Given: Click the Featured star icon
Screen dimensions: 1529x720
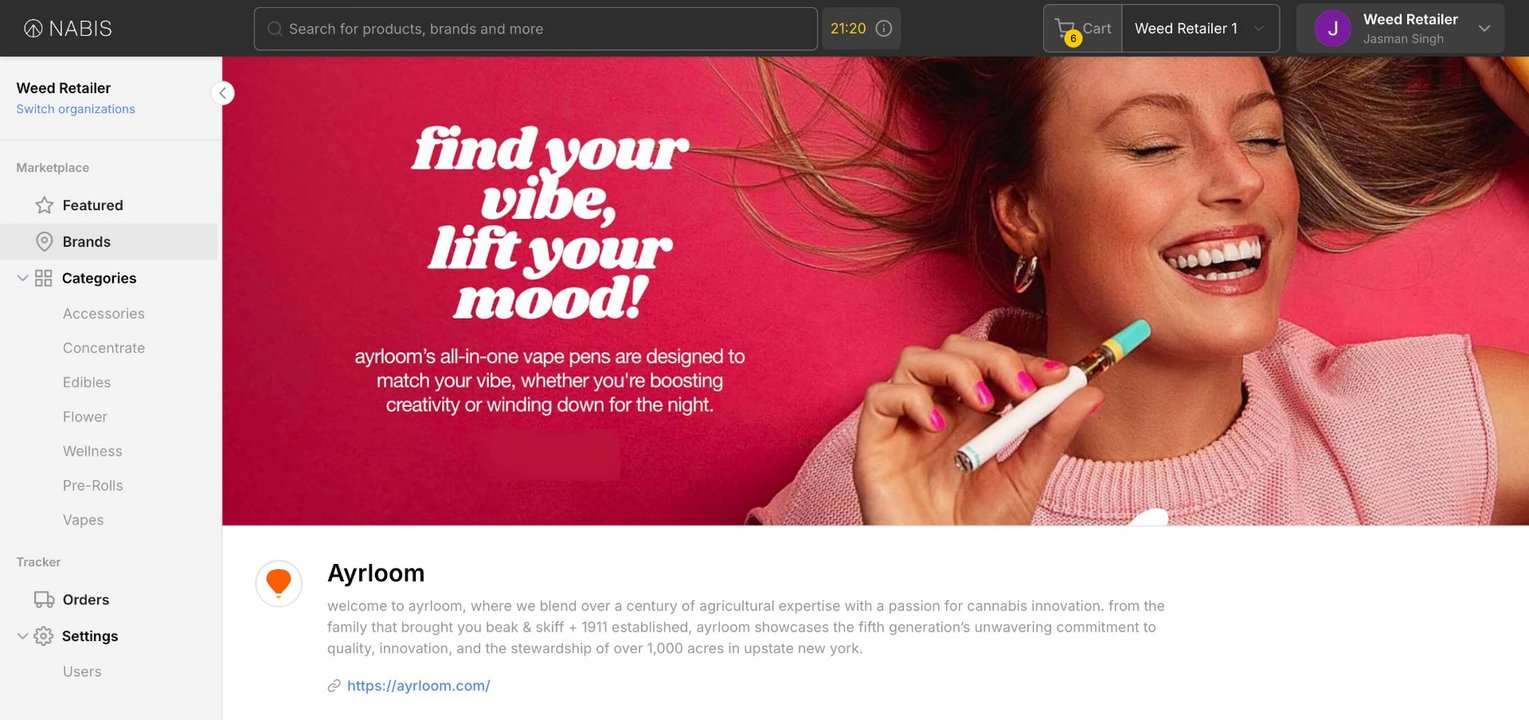Looking at the screenshot, I should click(x=44, y=205).
